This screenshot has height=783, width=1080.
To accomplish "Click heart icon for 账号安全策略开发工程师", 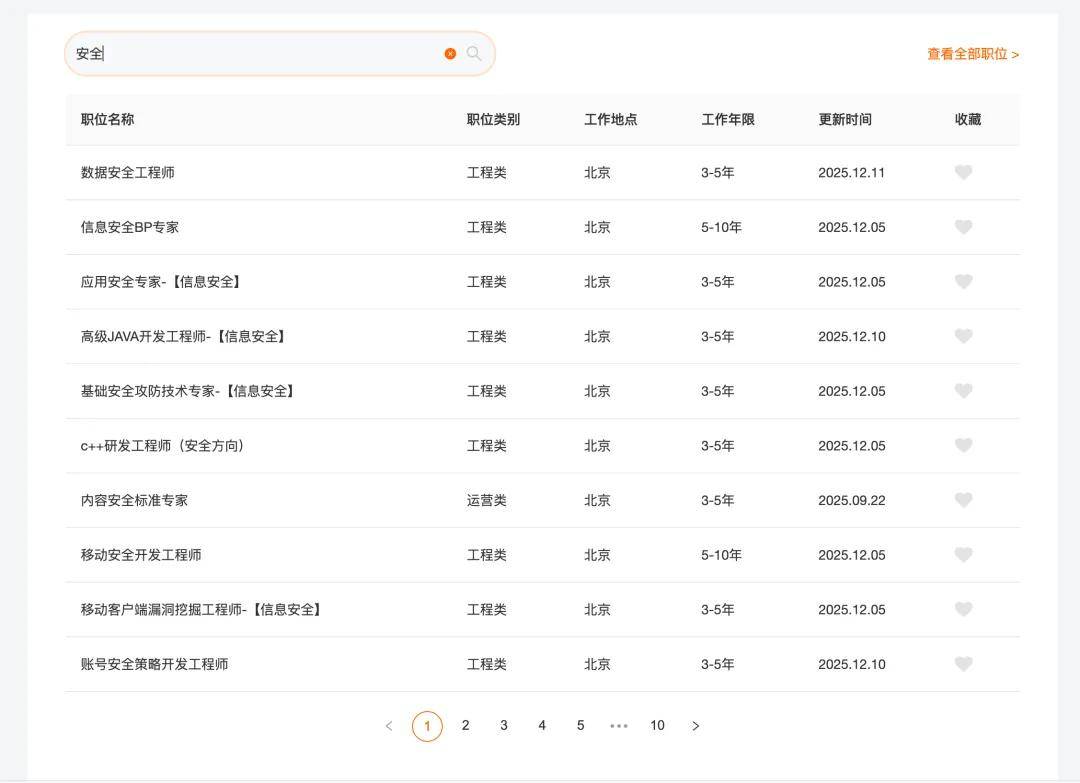I will 963,664.
